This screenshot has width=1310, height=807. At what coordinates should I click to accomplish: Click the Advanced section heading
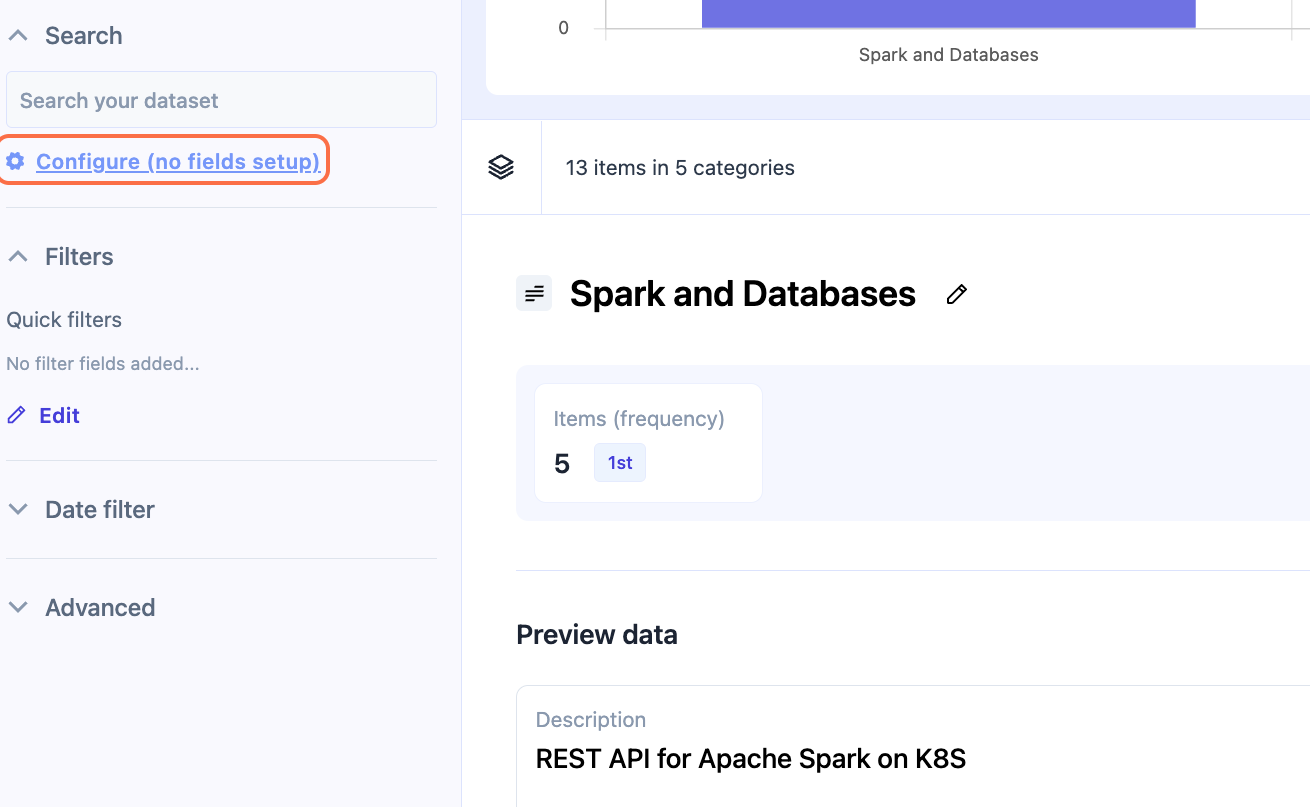pos(100,607)
